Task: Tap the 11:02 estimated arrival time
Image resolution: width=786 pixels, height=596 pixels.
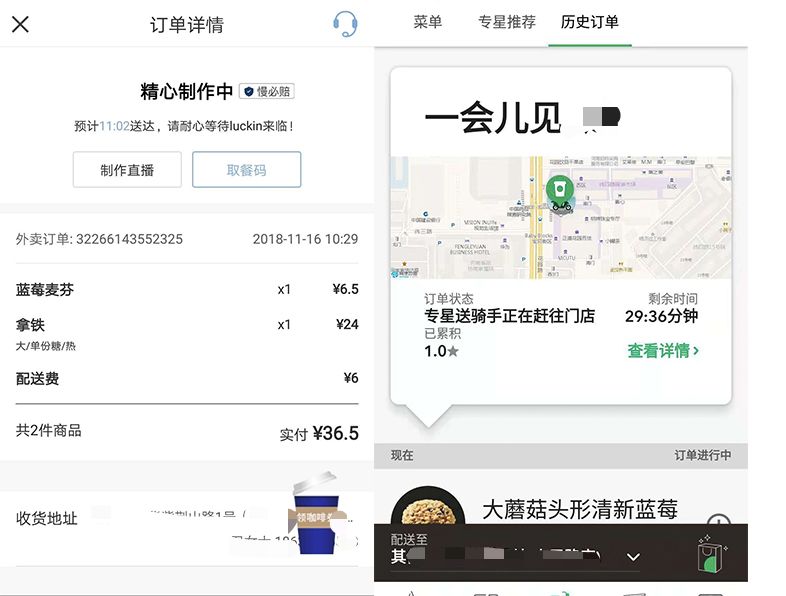Action: pos(114,126)
